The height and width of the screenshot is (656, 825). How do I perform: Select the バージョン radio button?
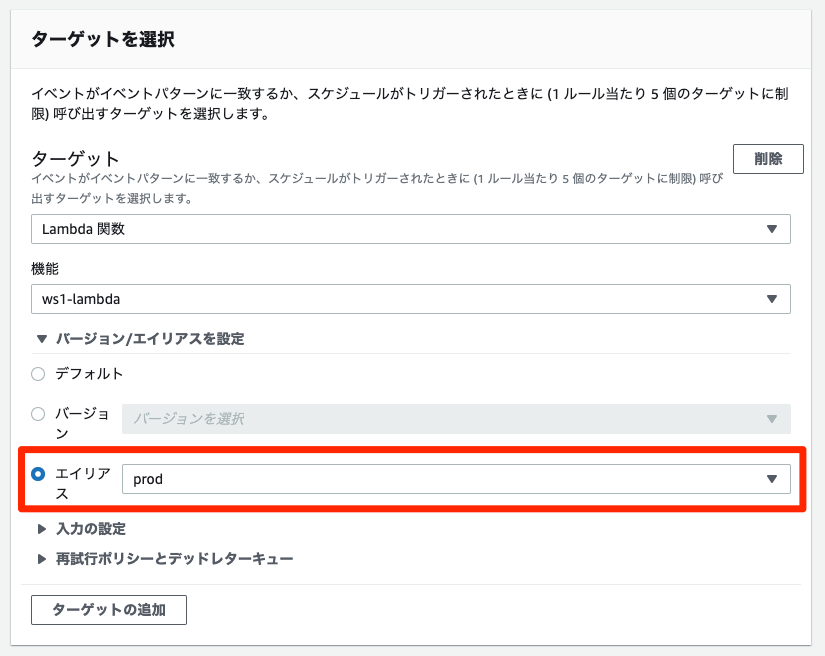[38, 414]
